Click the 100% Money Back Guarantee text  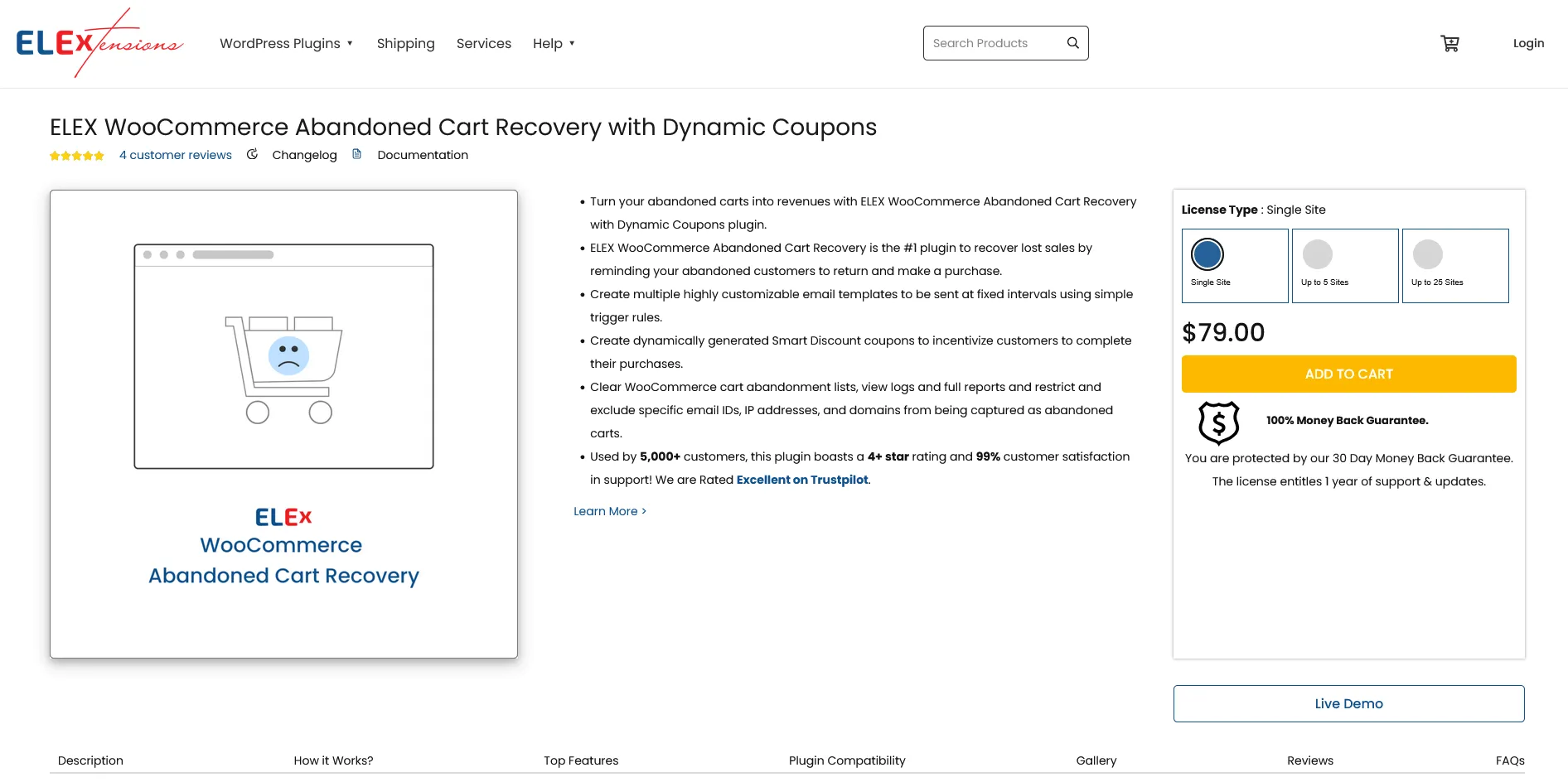tap(1347, 420)
